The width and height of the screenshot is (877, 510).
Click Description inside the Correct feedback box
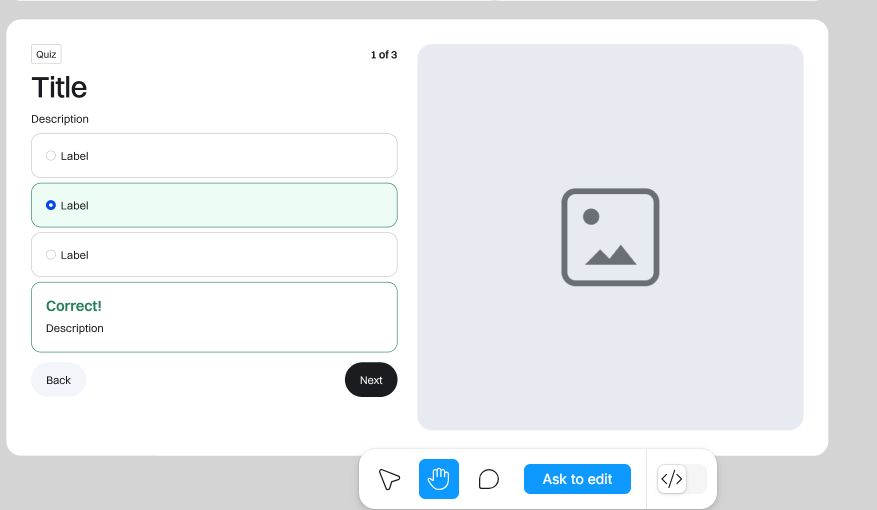coord(74,328)
